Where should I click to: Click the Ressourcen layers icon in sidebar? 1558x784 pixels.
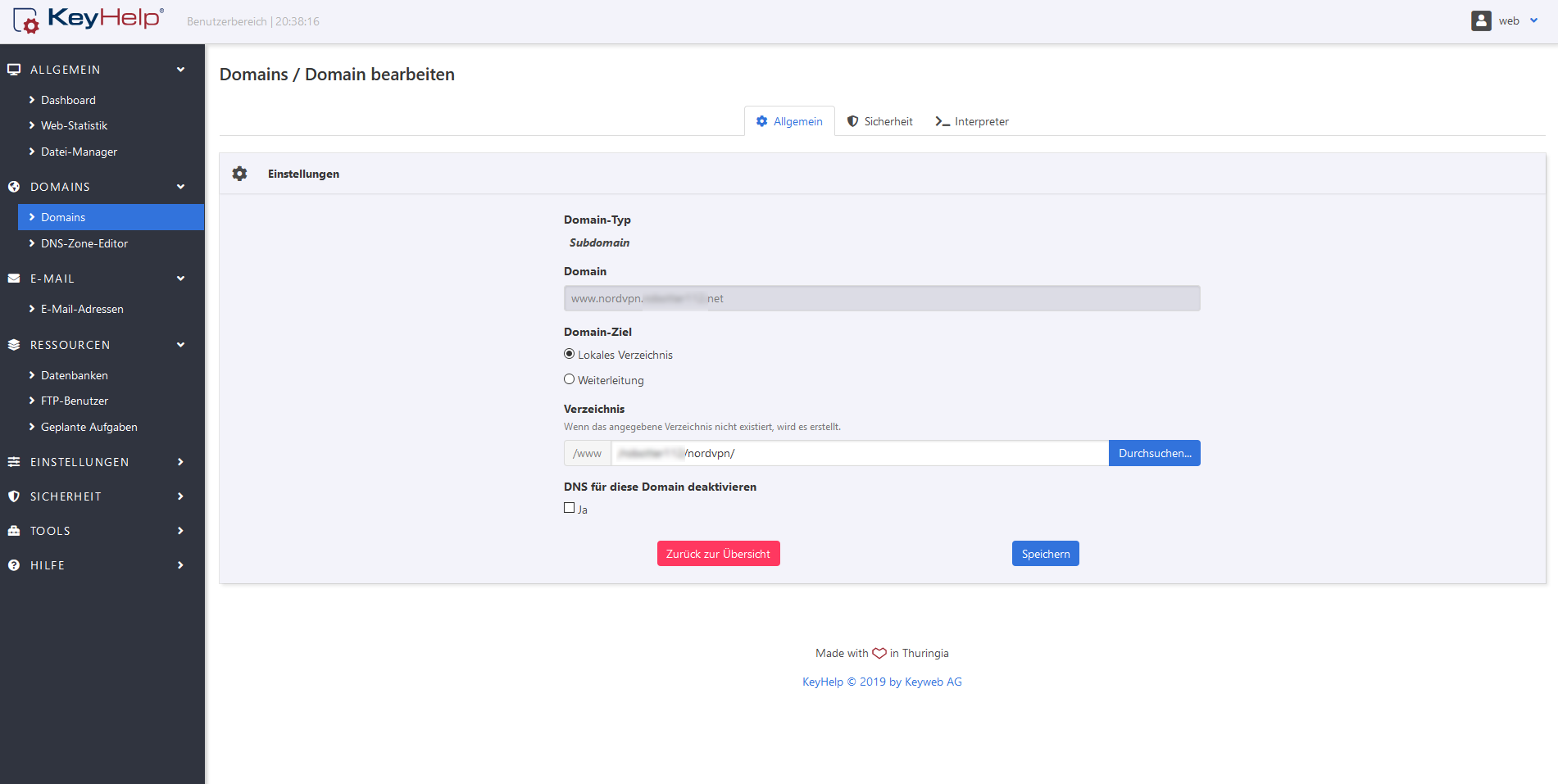(14, 345)
